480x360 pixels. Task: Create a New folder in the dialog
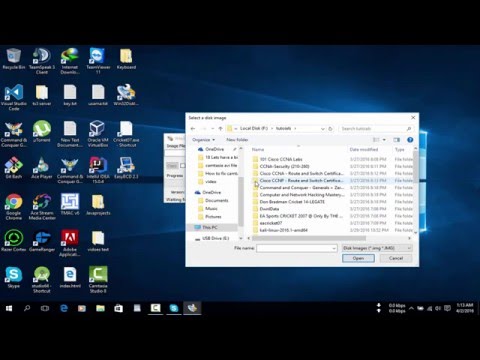click(237, 140)
